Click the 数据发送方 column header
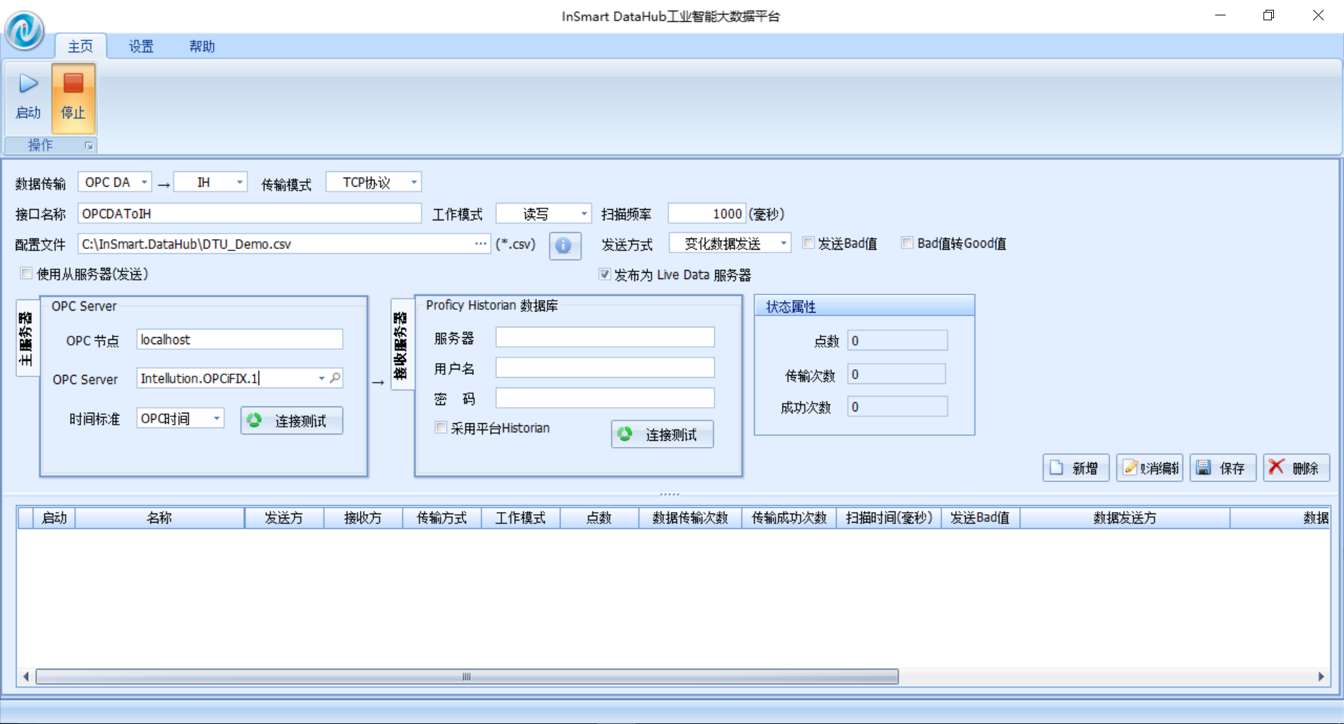The image size is (1344, 724). (x=1125, y=518)
